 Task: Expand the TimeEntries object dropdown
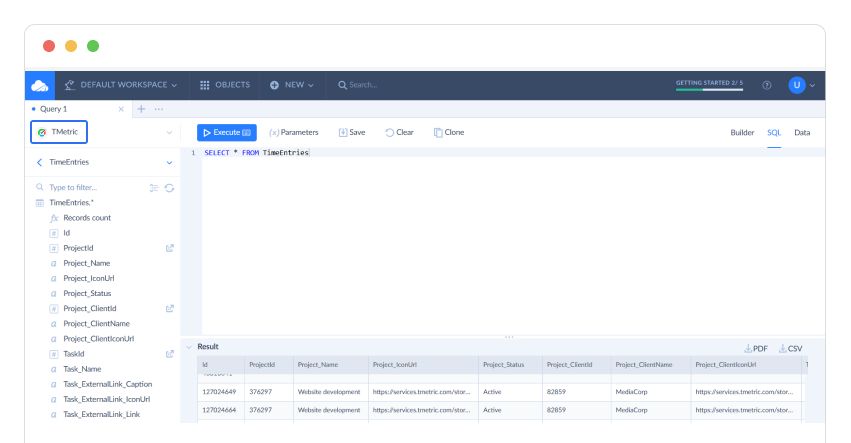pyautogui.click(x=169, y=163)
